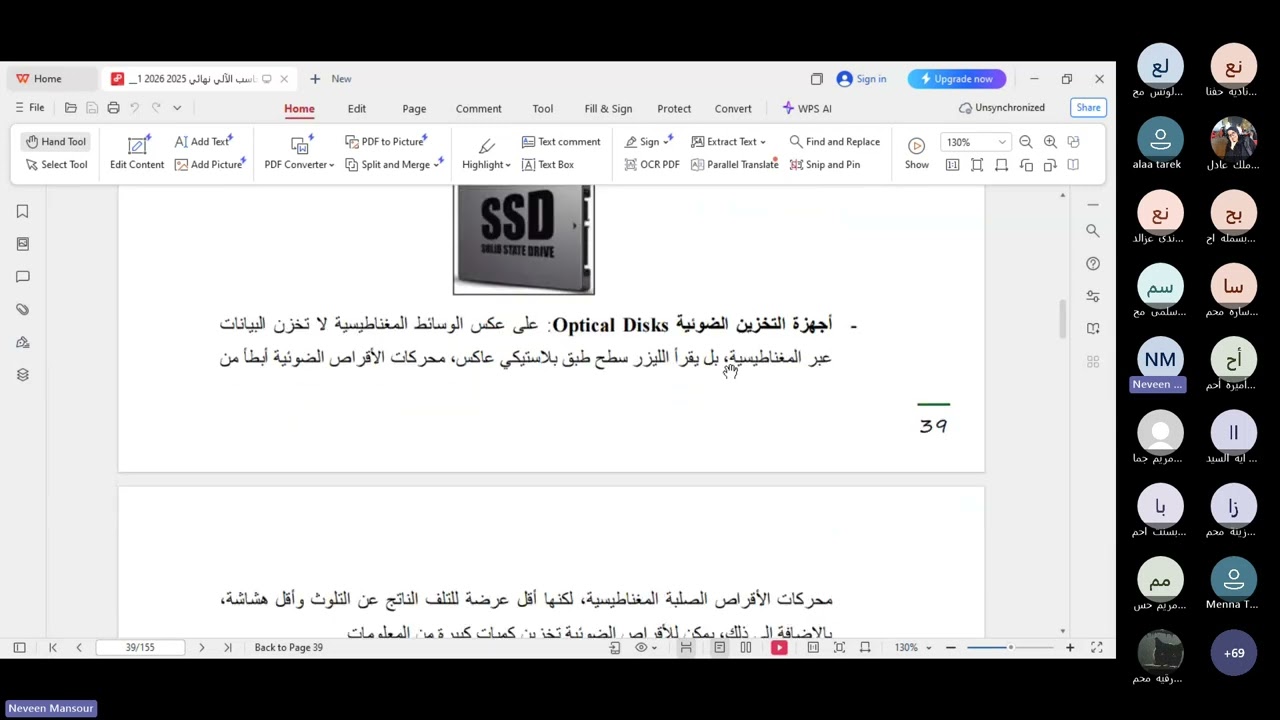The height and width of the screenshot is (720, 1280).
Task: Print the document using printer icon
Action: tap(113, 107)
